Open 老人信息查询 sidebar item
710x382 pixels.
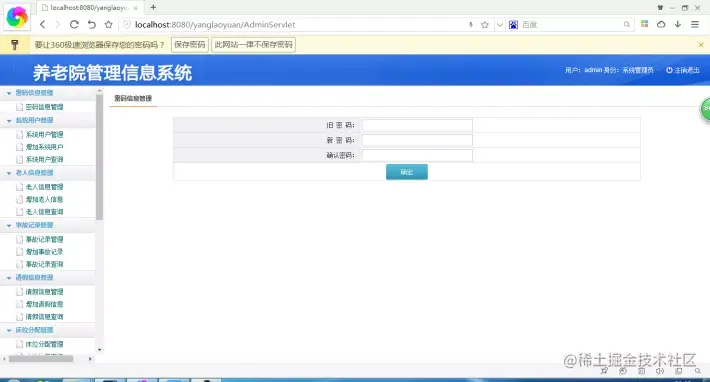(44, 212)
